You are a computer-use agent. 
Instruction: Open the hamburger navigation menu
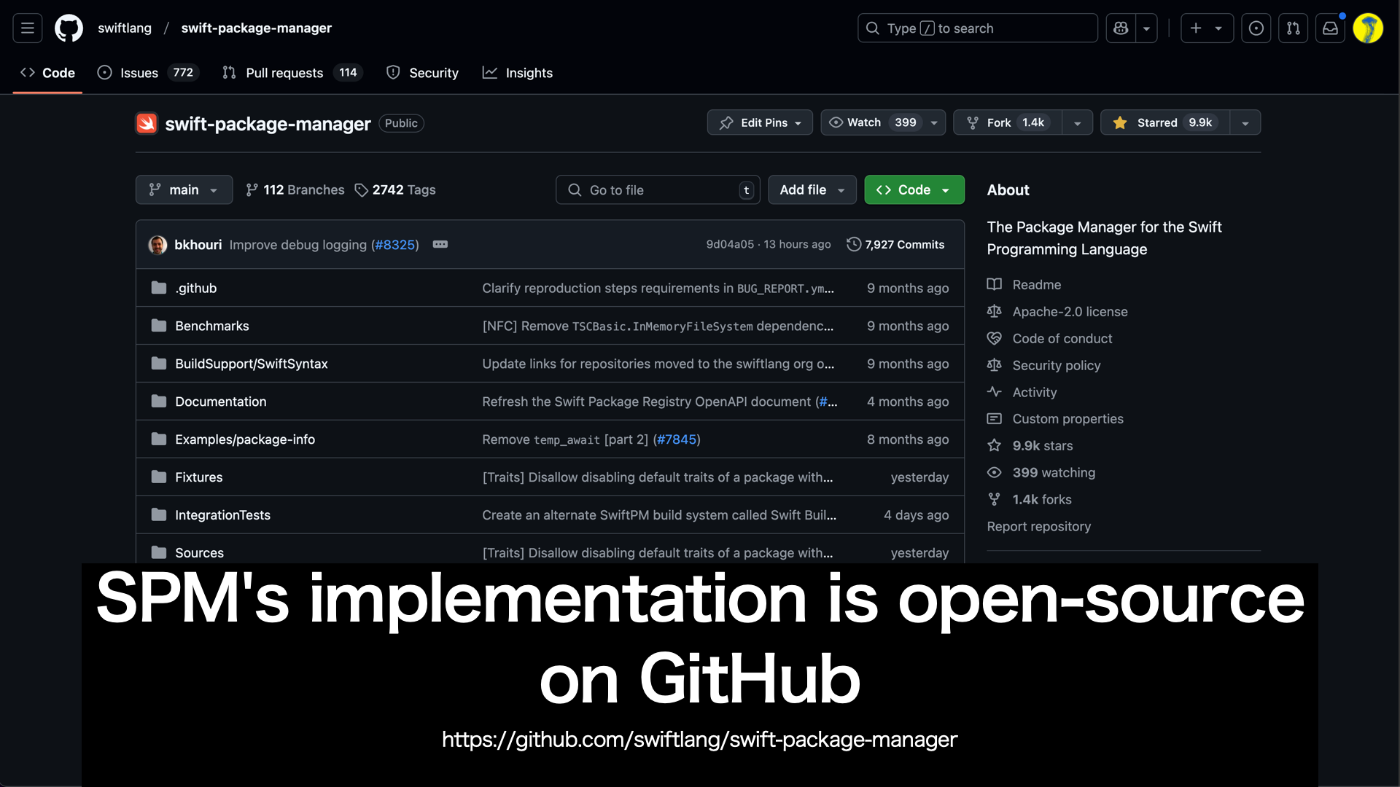(28, 28)
